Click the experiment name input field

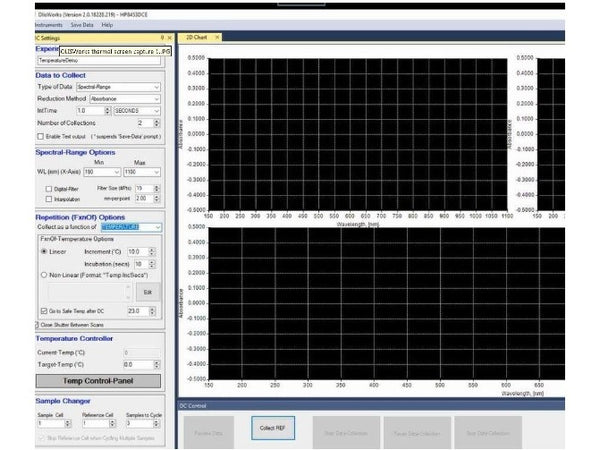(97, 60)
